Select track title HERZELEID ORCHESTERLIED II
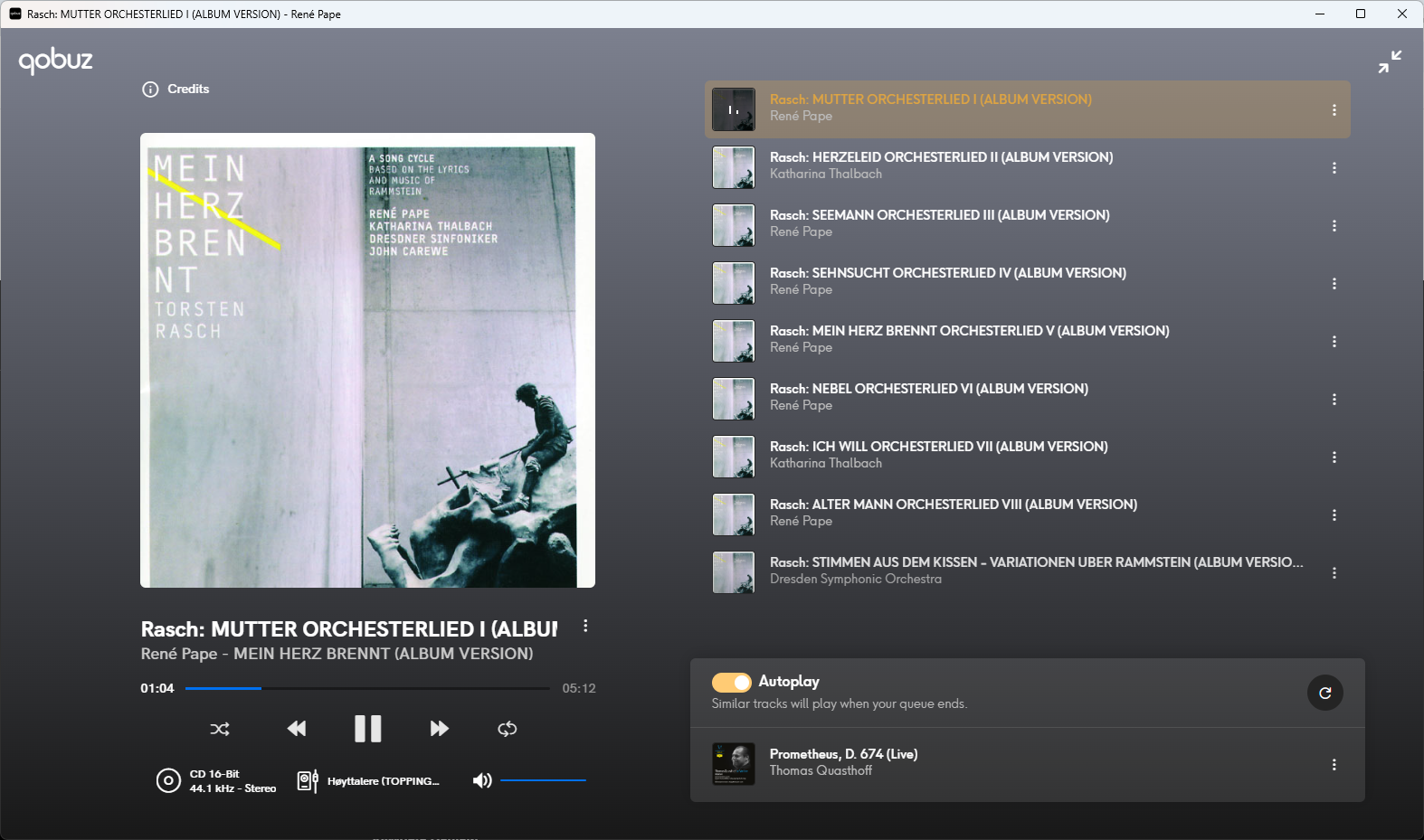1424x840 pixels. [942, 157]
